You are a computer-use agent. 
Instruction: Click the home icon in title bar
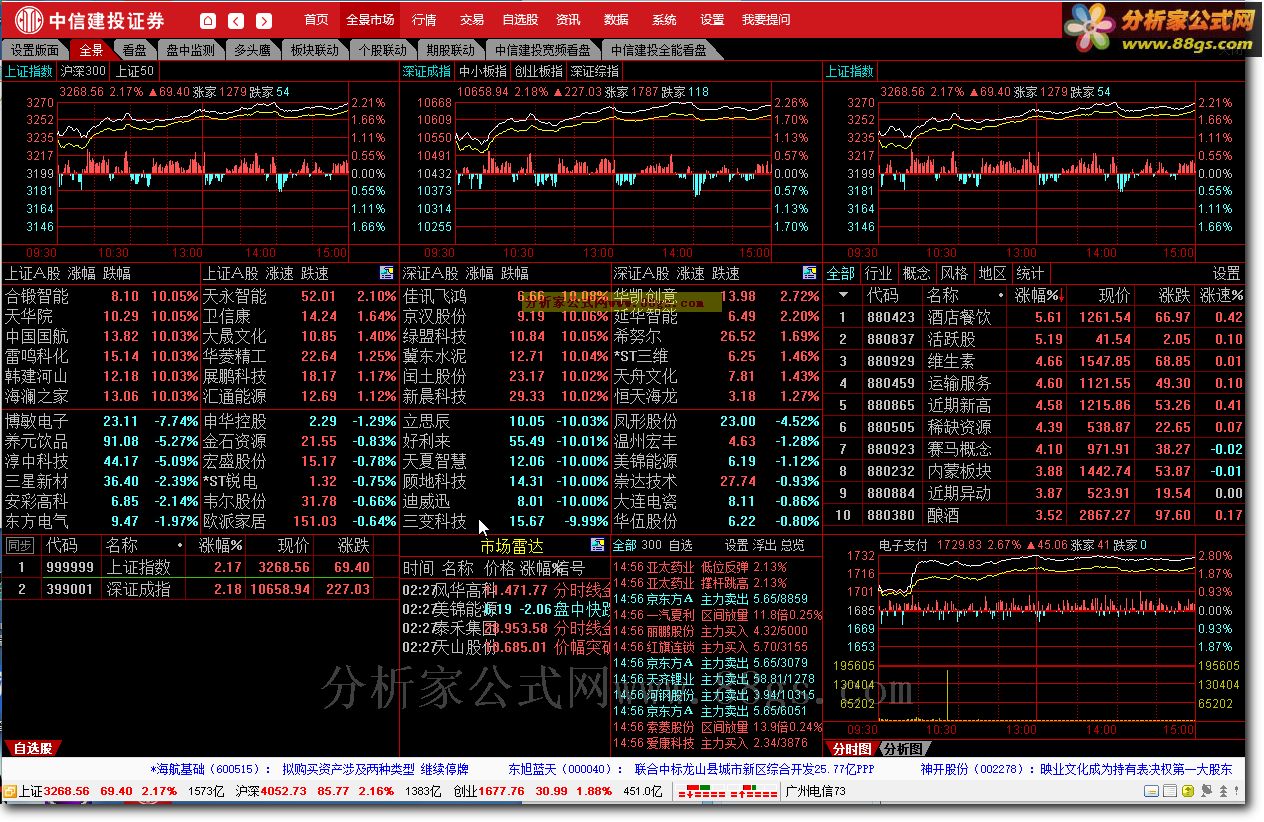click(208, 20)
